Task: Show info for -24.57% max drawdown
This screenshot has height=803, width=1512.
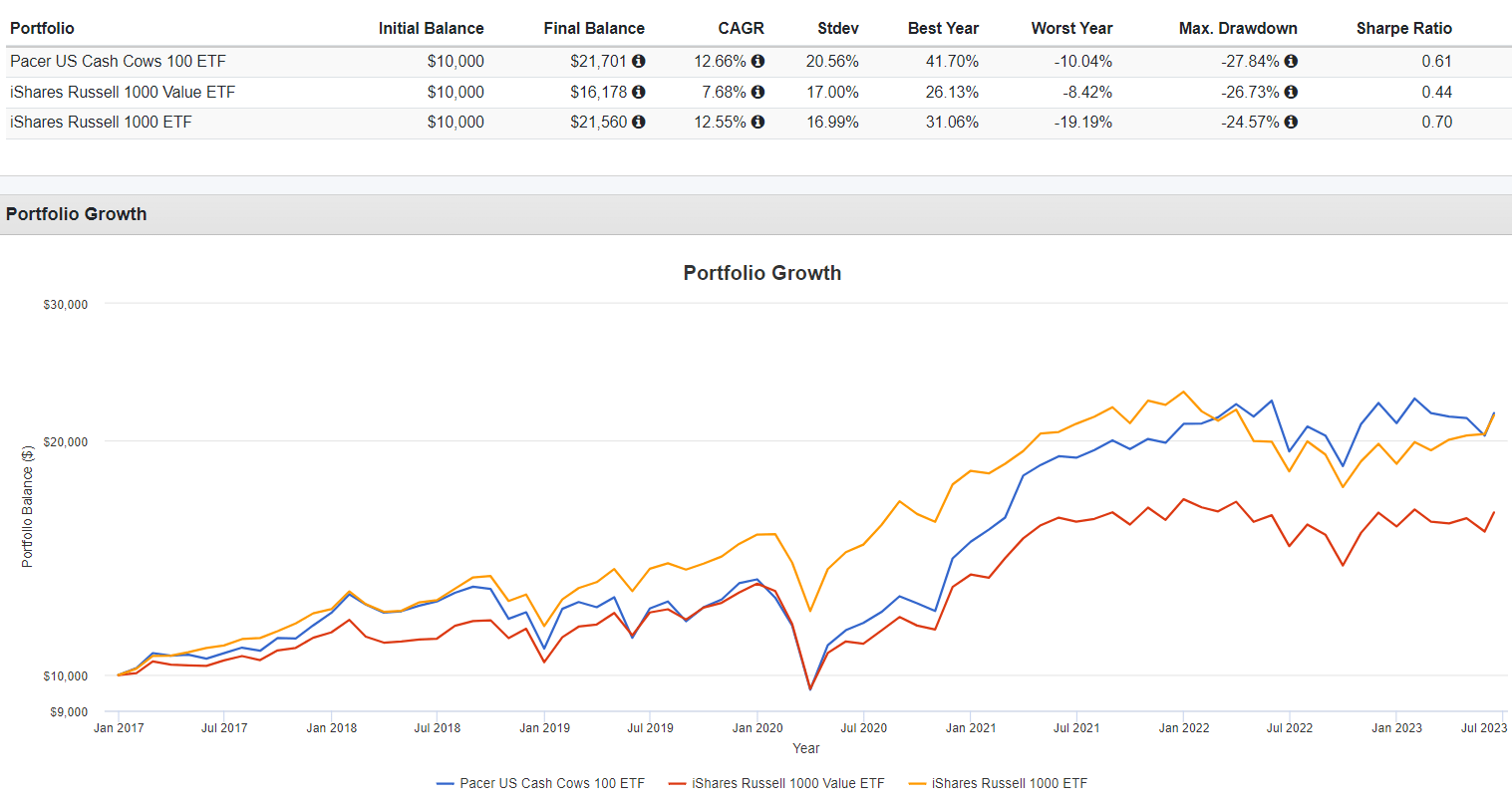Action: tap(1291, 122)
